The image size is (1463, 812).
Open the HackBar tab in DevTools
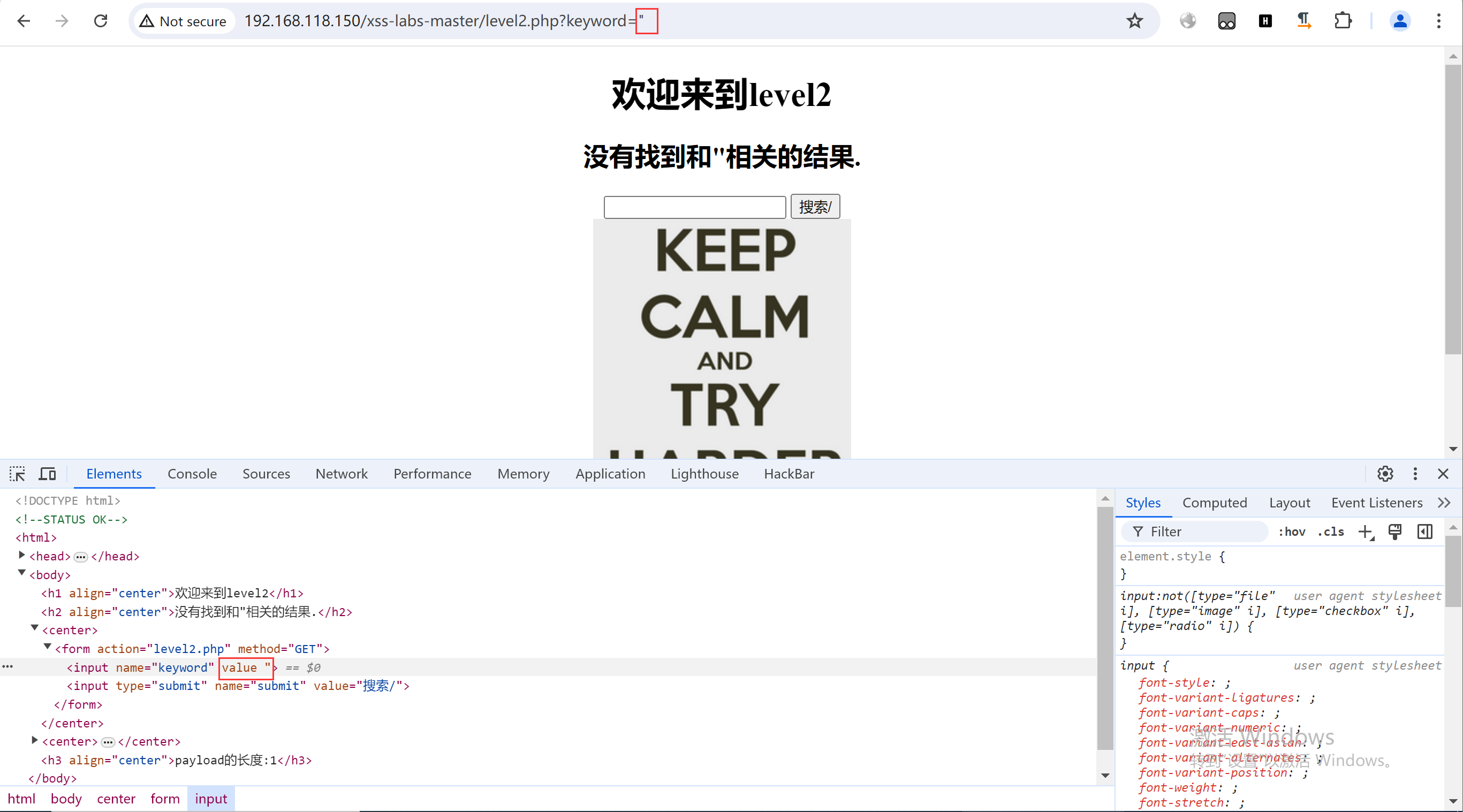[789, 474]
